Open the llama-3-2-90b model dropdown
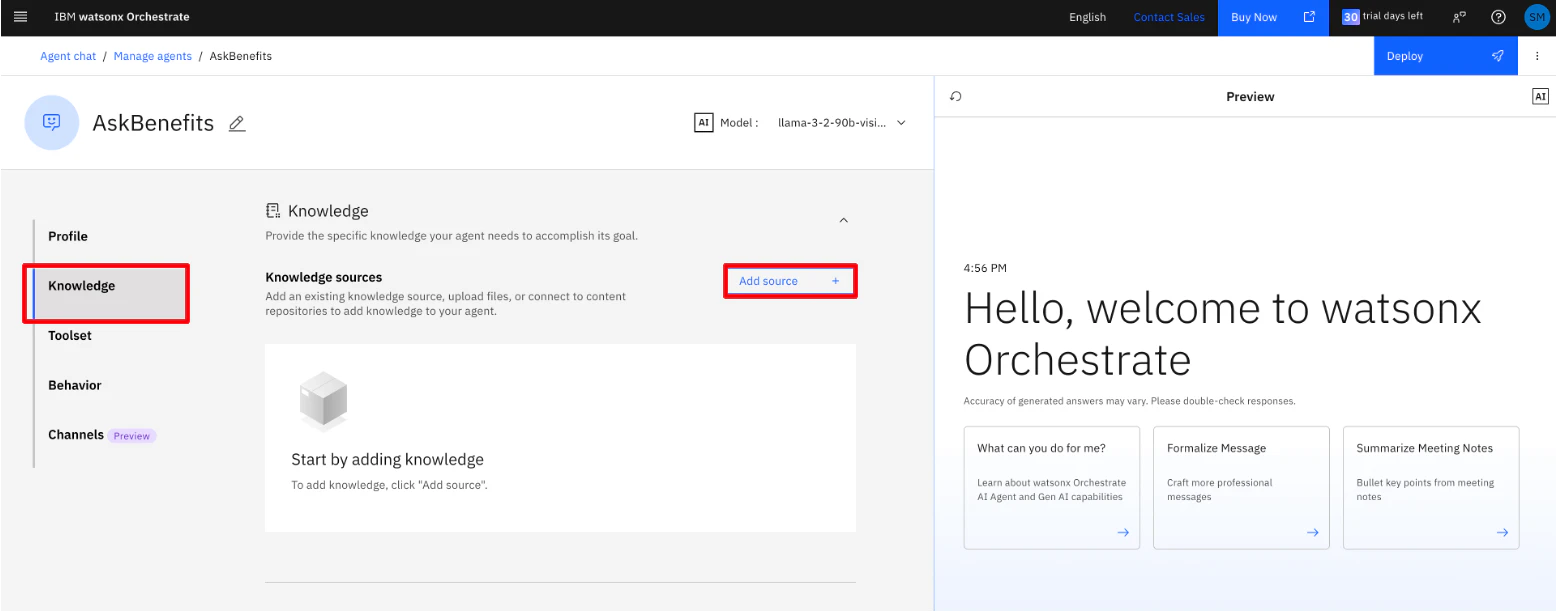 [x=843, y=123]
